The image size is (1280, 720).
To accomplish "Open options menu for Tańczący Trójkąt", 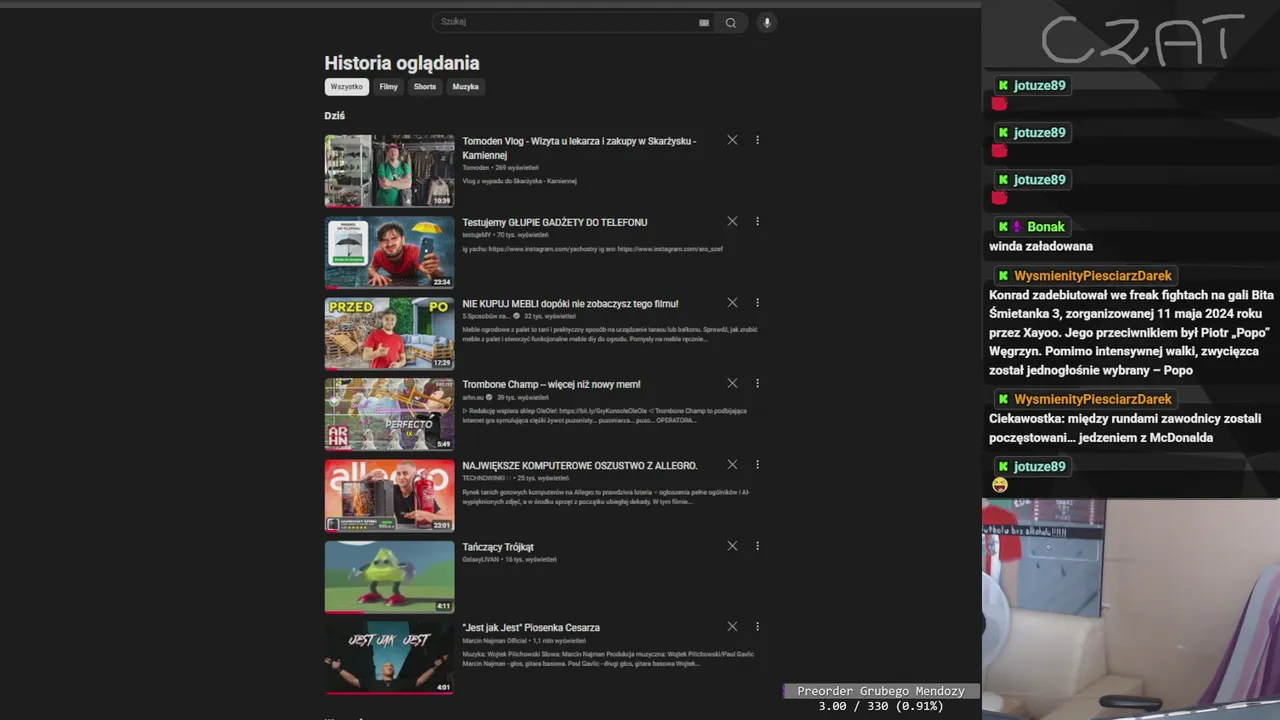I will [x=757, y=546].
